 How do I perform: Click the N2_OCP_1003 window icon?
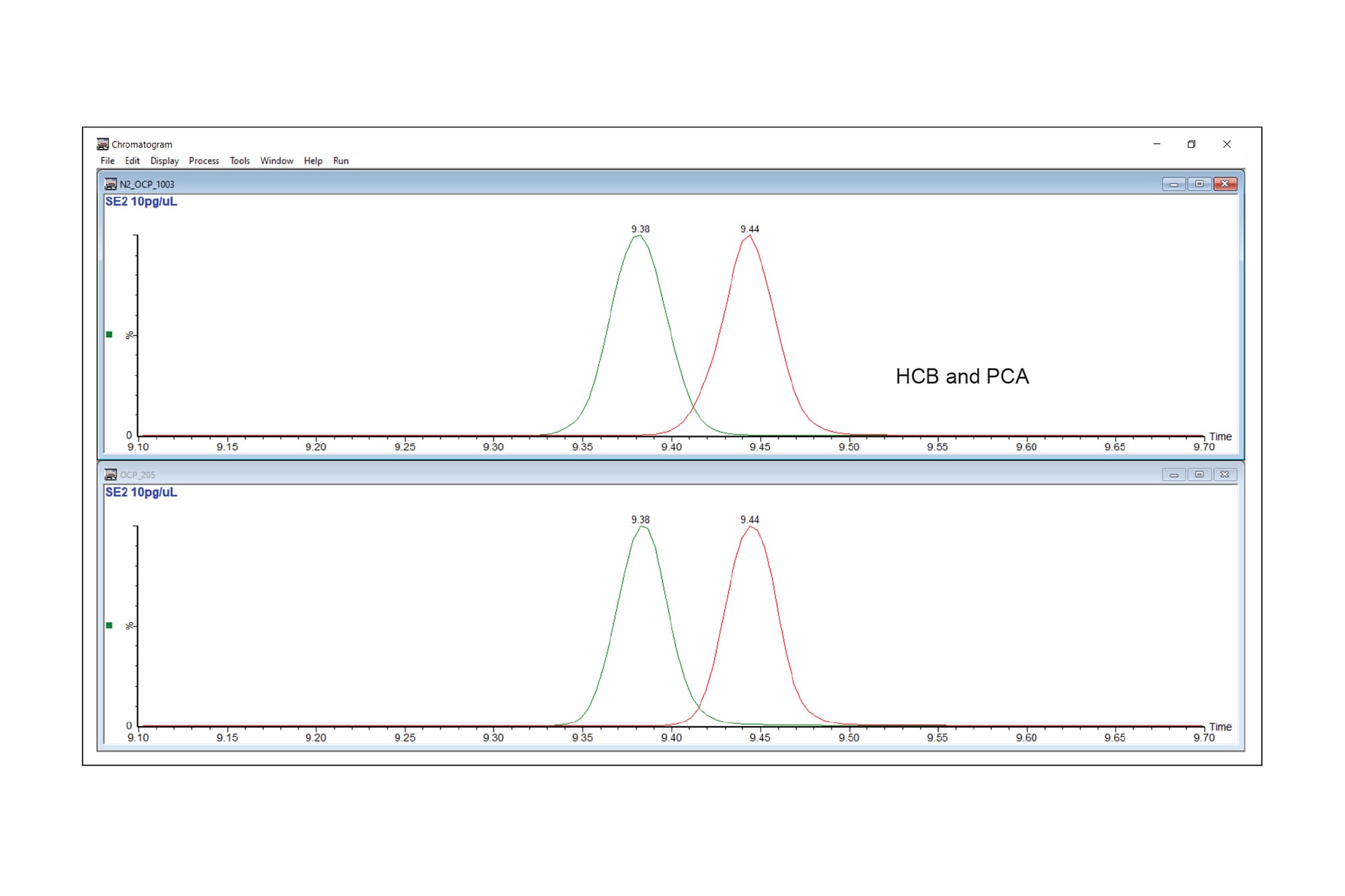(110, 182)
